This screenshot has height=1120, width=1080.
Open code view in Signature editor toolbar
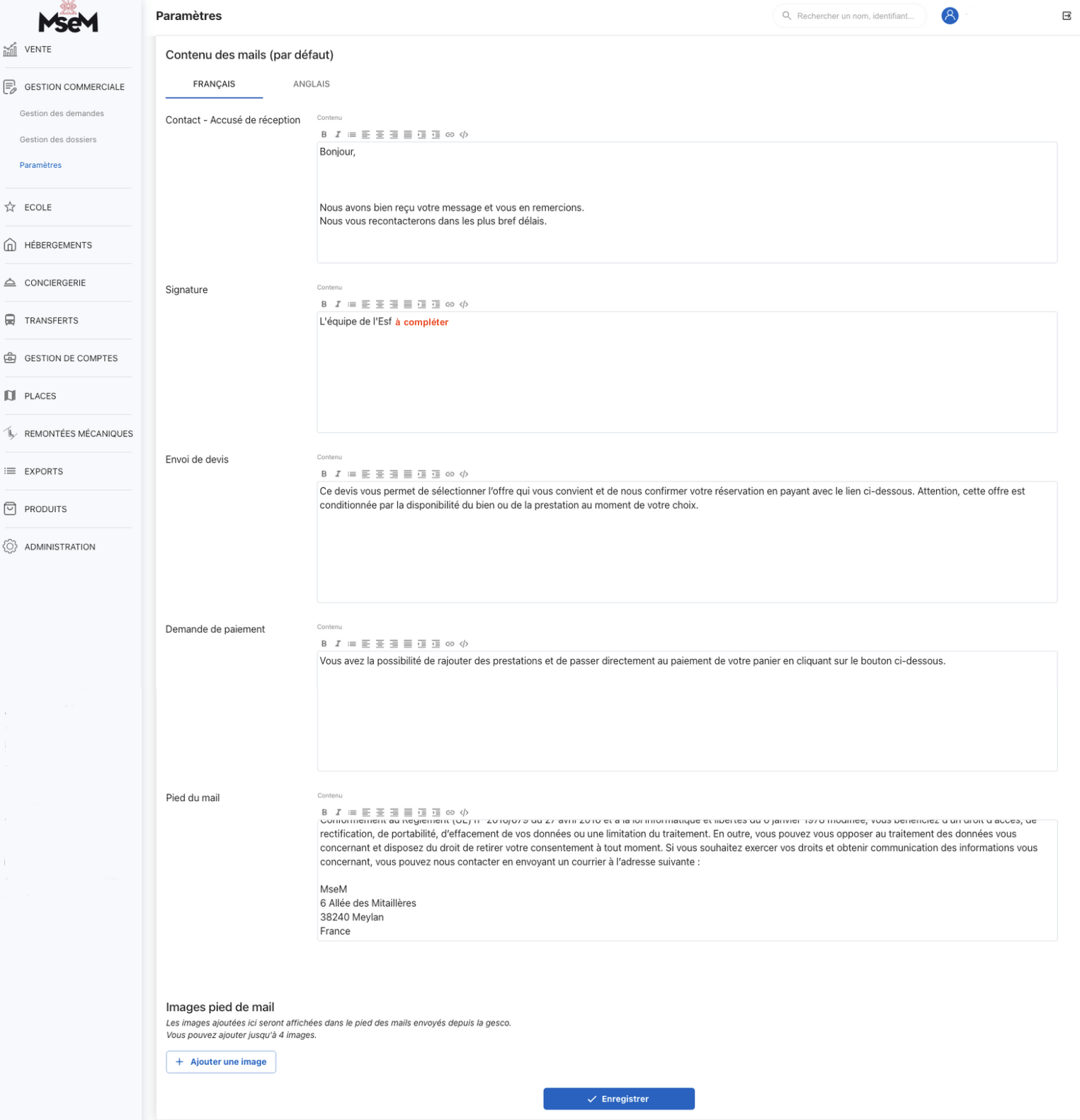[464, 305]
